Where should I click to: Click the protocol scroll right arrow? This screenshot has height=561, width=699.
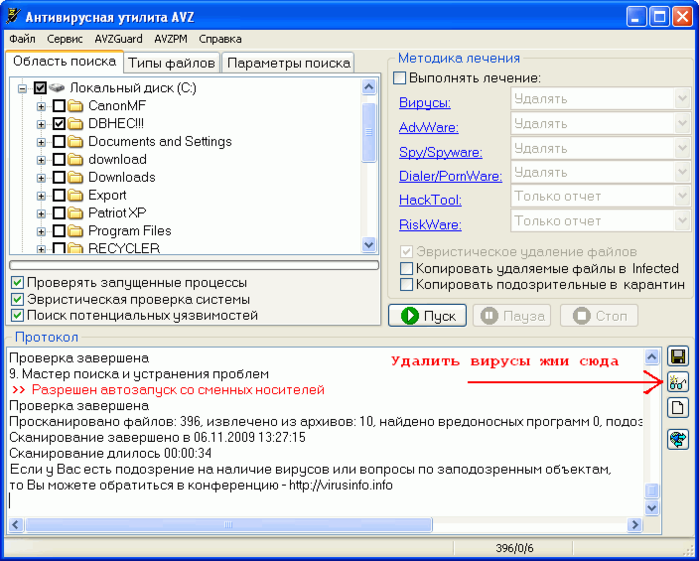(634, 525)
